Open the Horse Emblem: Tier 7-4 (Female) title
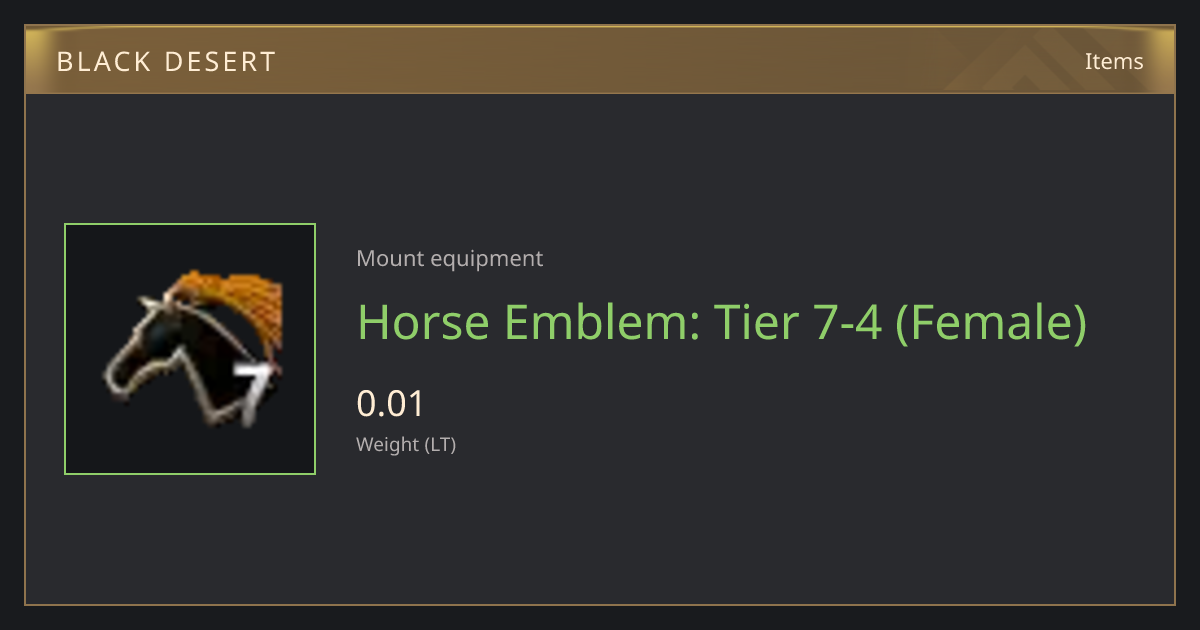The image size is (1200, 630). click(x=721, y=322)
